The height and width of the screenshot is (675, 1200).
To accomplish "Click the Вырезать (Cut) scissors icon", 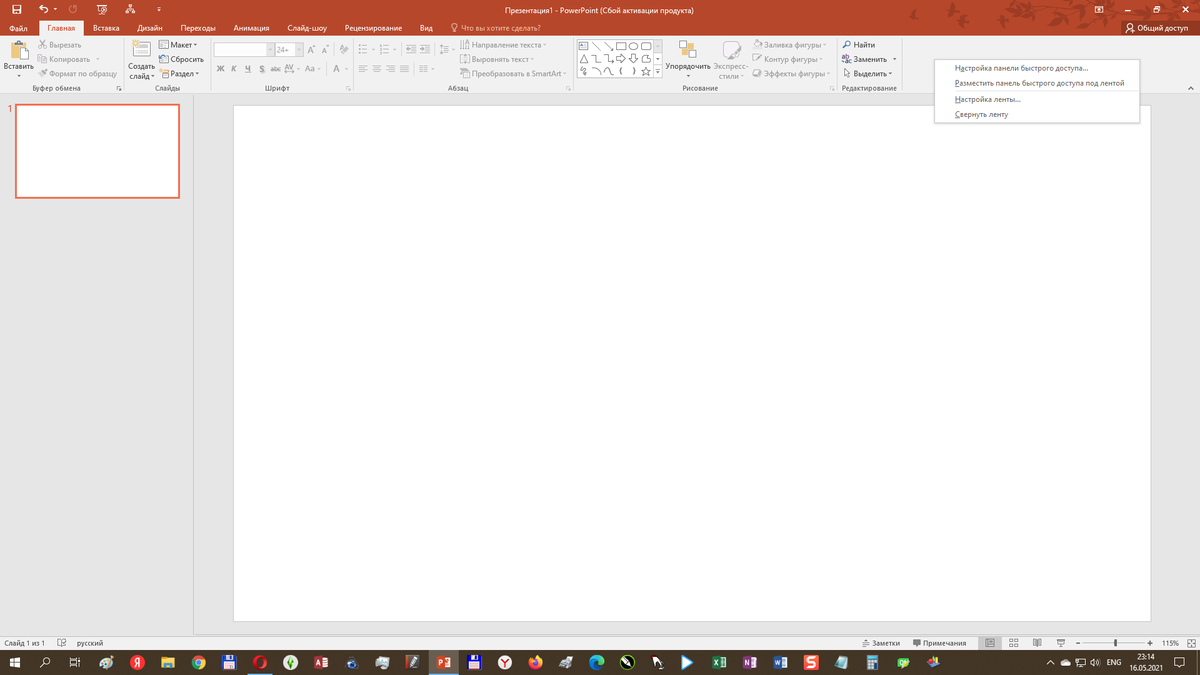I will pyautogui.click(x=42, y=45).
